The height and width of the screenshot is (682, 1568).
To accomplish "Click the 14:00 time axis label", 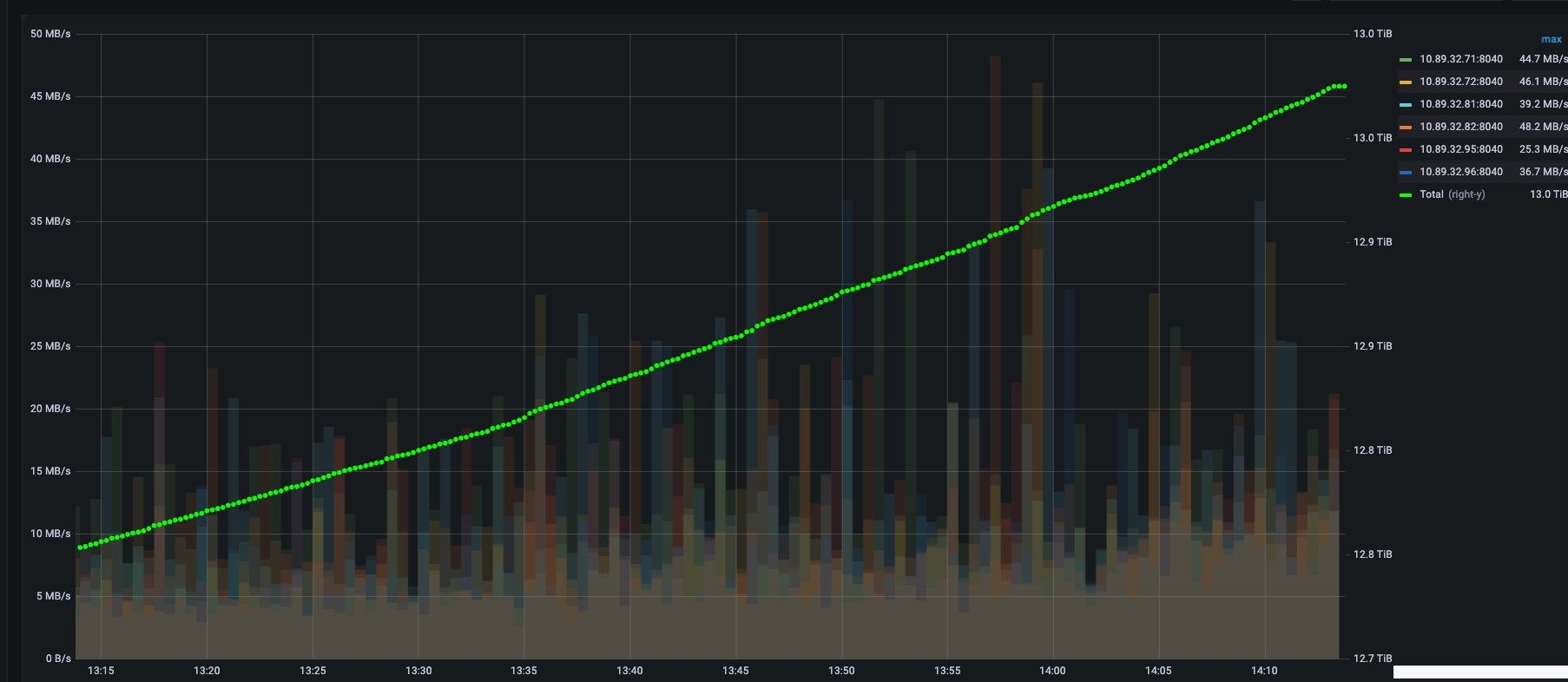I will [x=1052, y=671].
